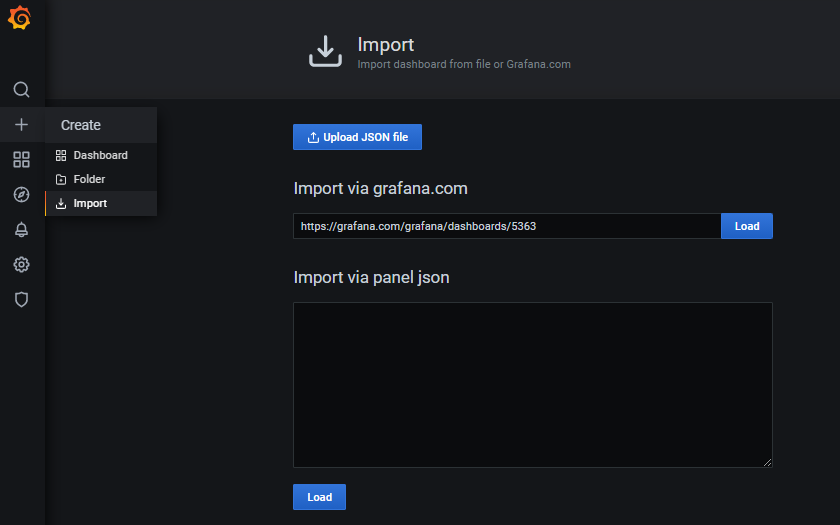Focus the grafana.com dashboard URL input
840x525 pixels.
pyautogui.click(x=507, y=226)
